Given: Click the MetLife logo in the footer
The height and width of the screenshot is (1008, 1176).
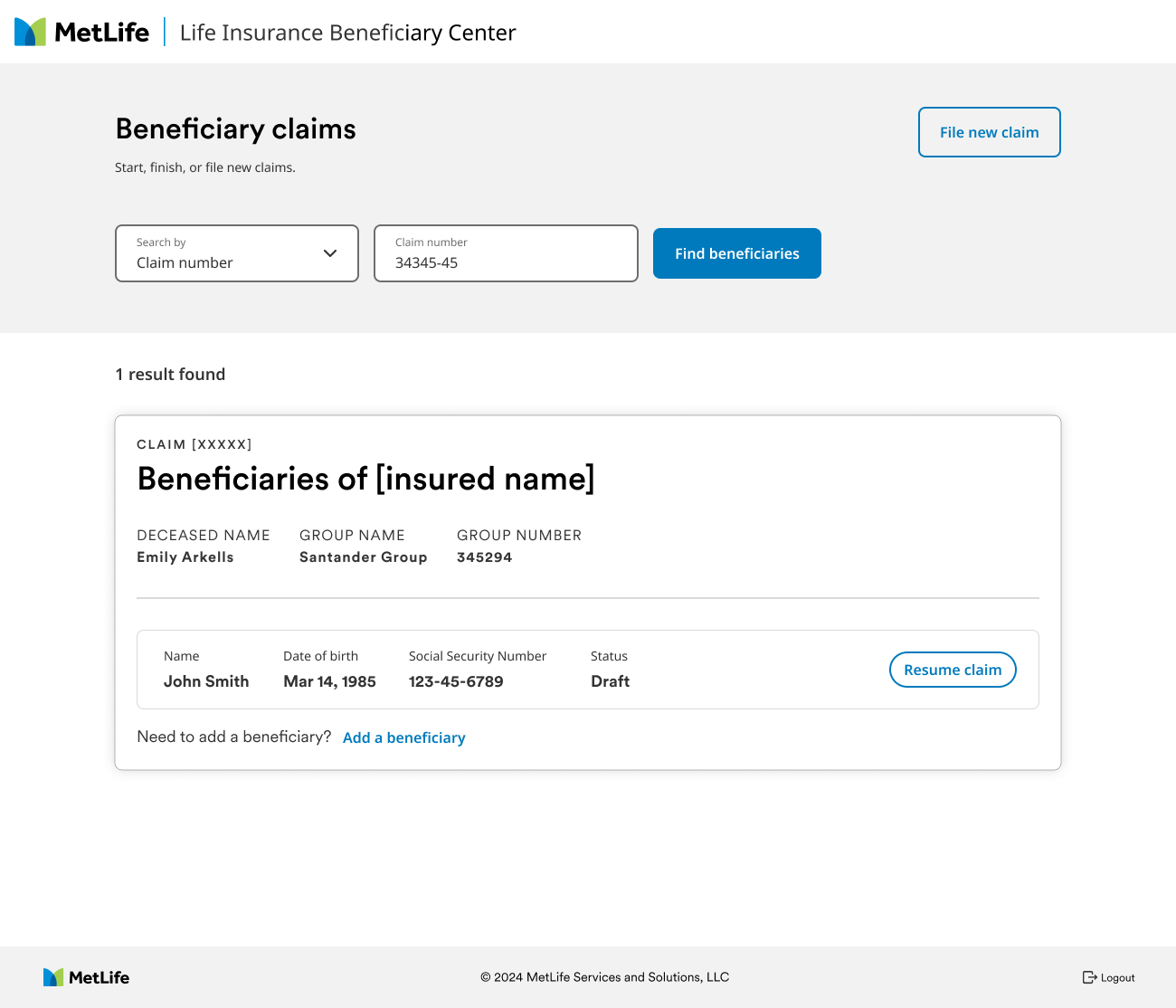Looking at the screenshot, I should click(x=86, y=977).
